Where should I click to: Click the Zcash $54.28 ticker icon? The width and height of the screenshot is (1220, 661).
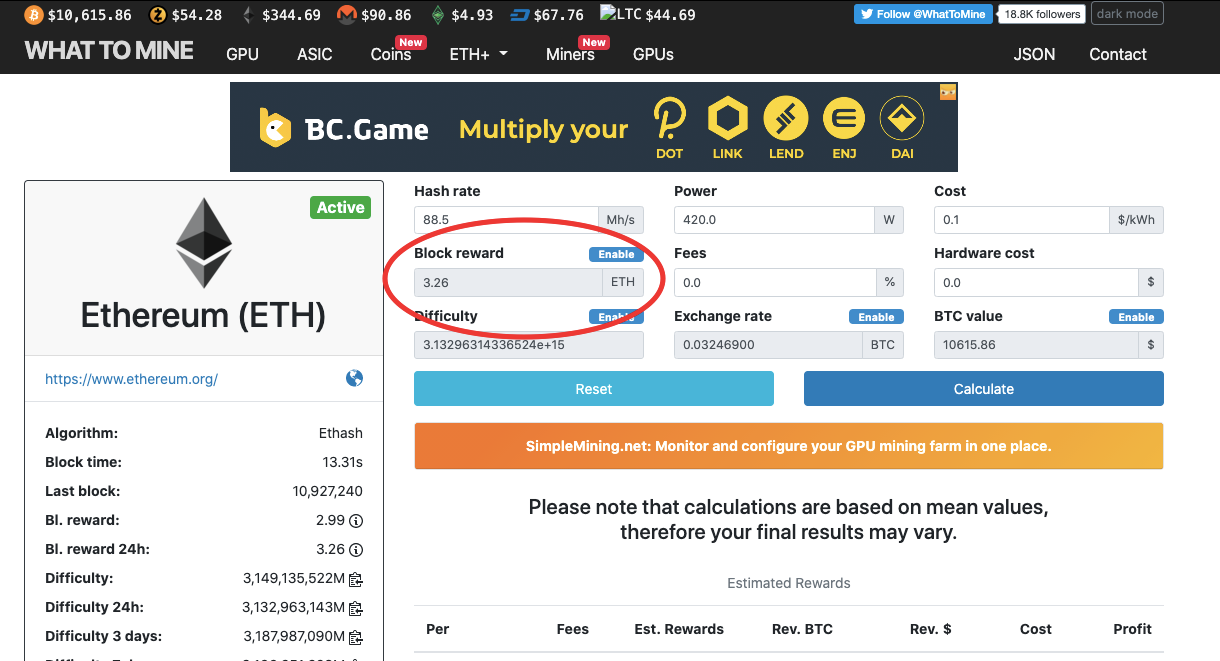157,15
